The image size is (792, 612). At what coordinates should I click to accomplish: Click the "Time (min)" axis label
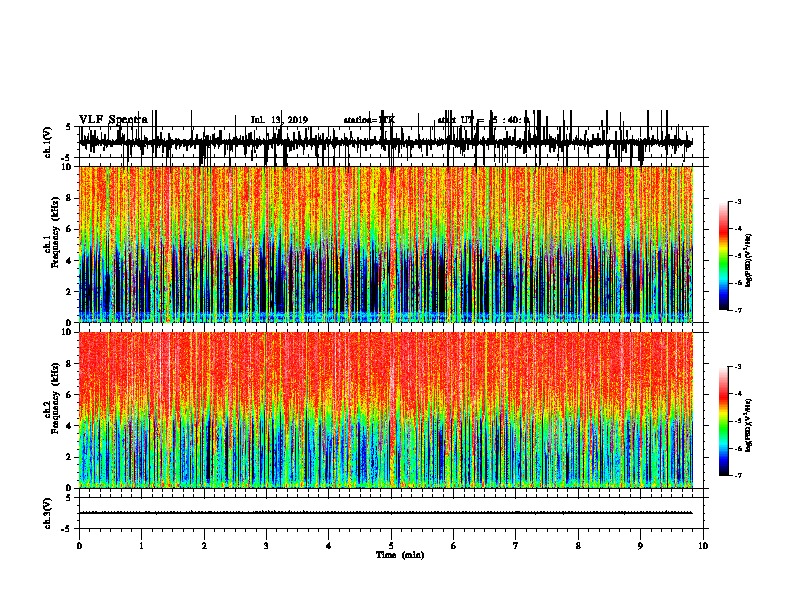(400, 555)
